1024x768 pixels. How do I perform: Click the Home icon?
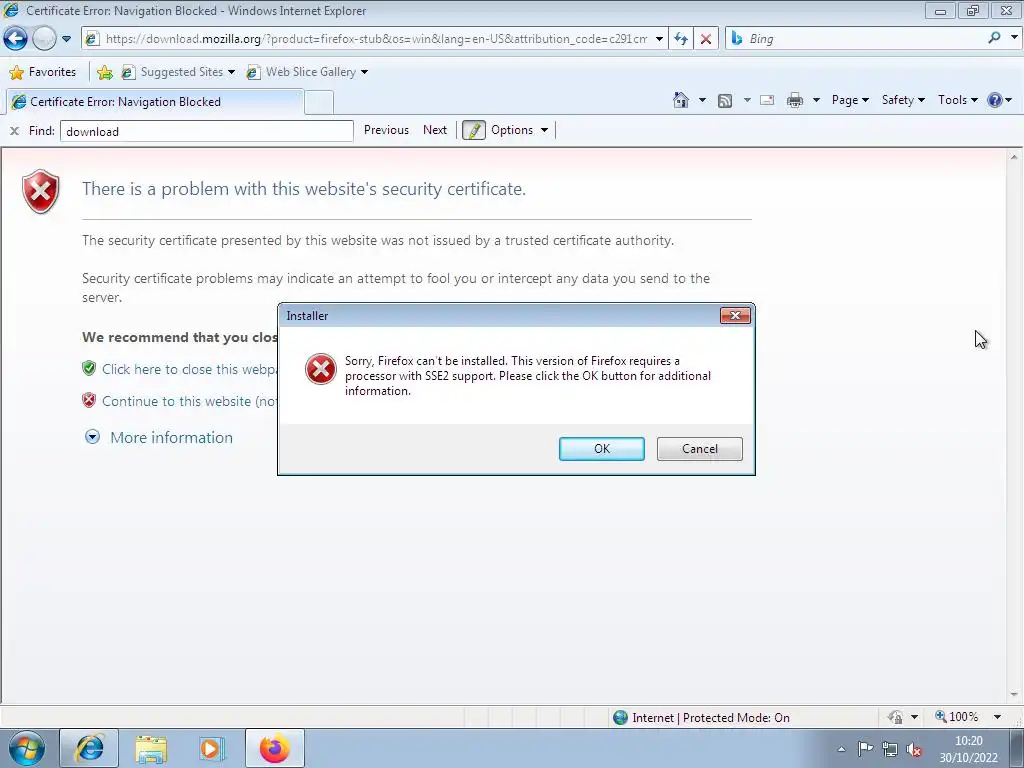click(680, 100)
